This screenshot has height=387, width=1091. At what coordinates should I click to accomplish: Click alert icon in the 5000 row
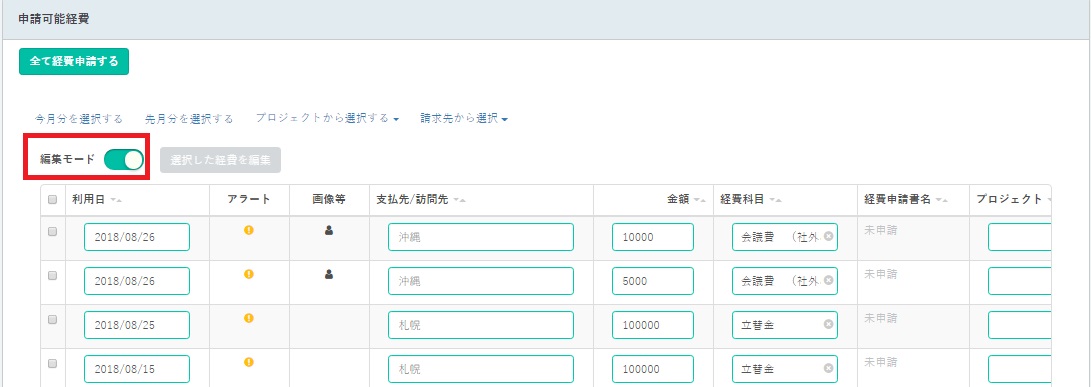[248, 274]
